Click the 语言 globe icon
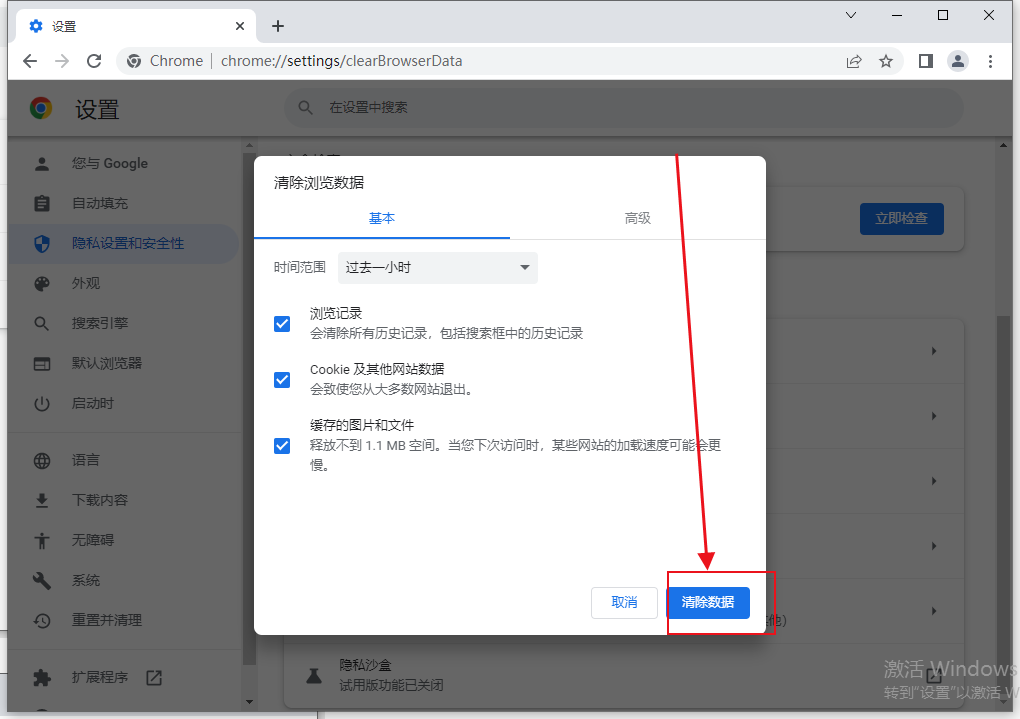This screenshot has height=719, width=1020. (x=42, y=461)
